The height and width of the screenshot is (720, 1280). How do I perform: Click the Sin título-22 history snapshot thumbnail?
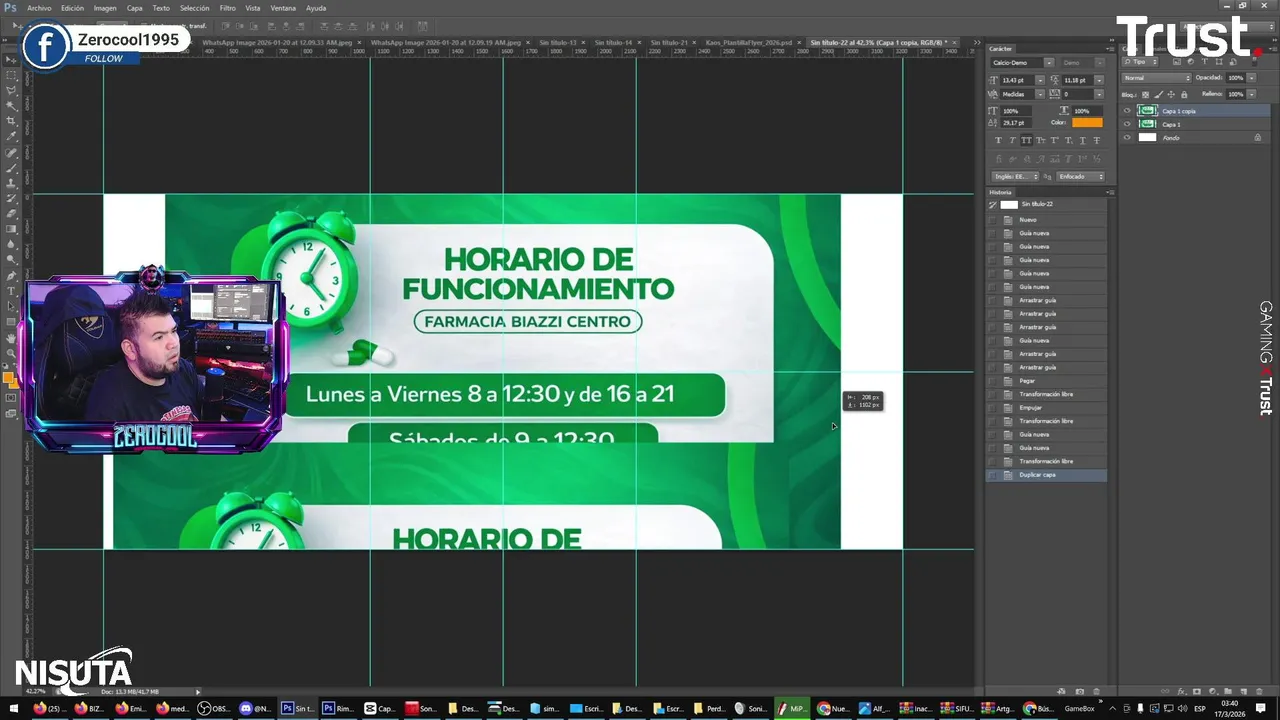(x=1009, y=204)
